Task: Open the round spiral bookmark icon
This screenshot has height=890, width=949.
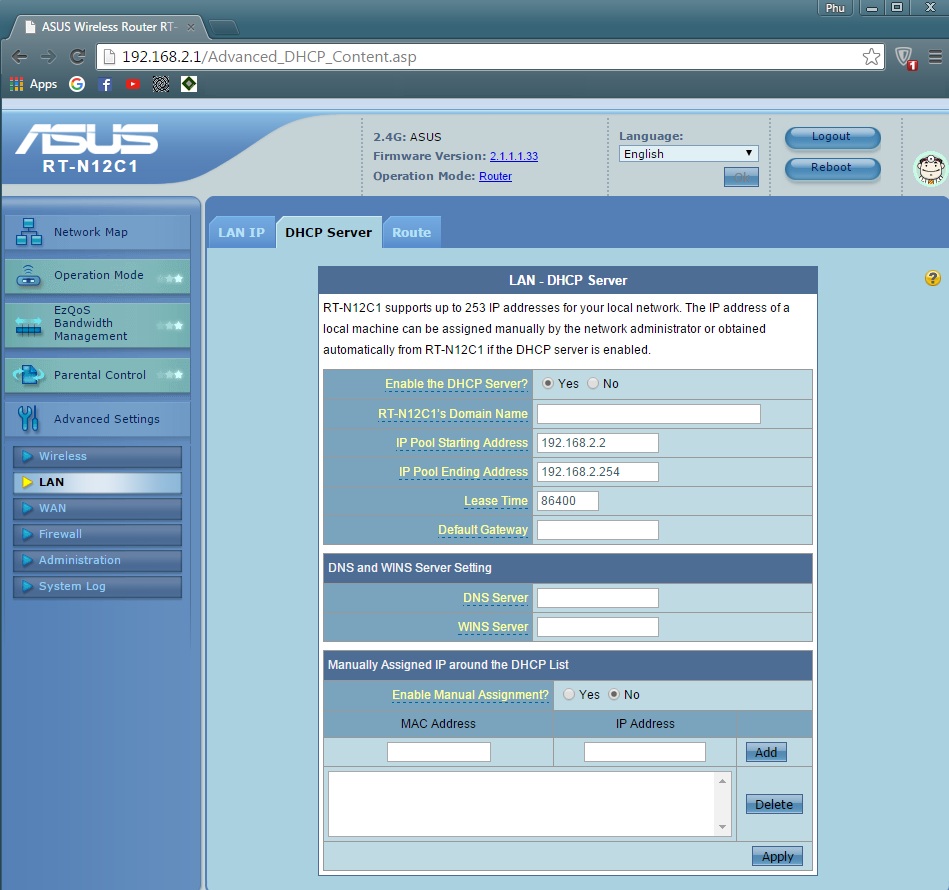Action: click(x=161, y=84)
